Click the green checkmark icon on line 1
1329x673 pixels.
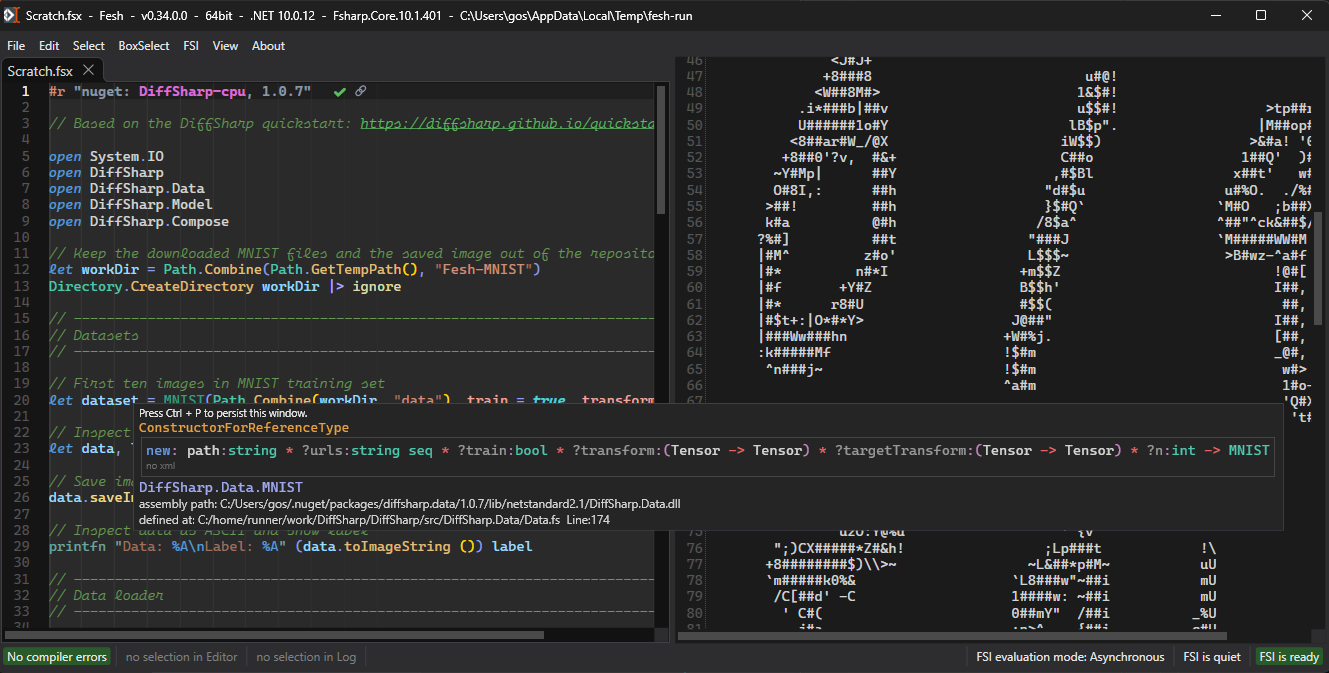click(x=340, y=92)
